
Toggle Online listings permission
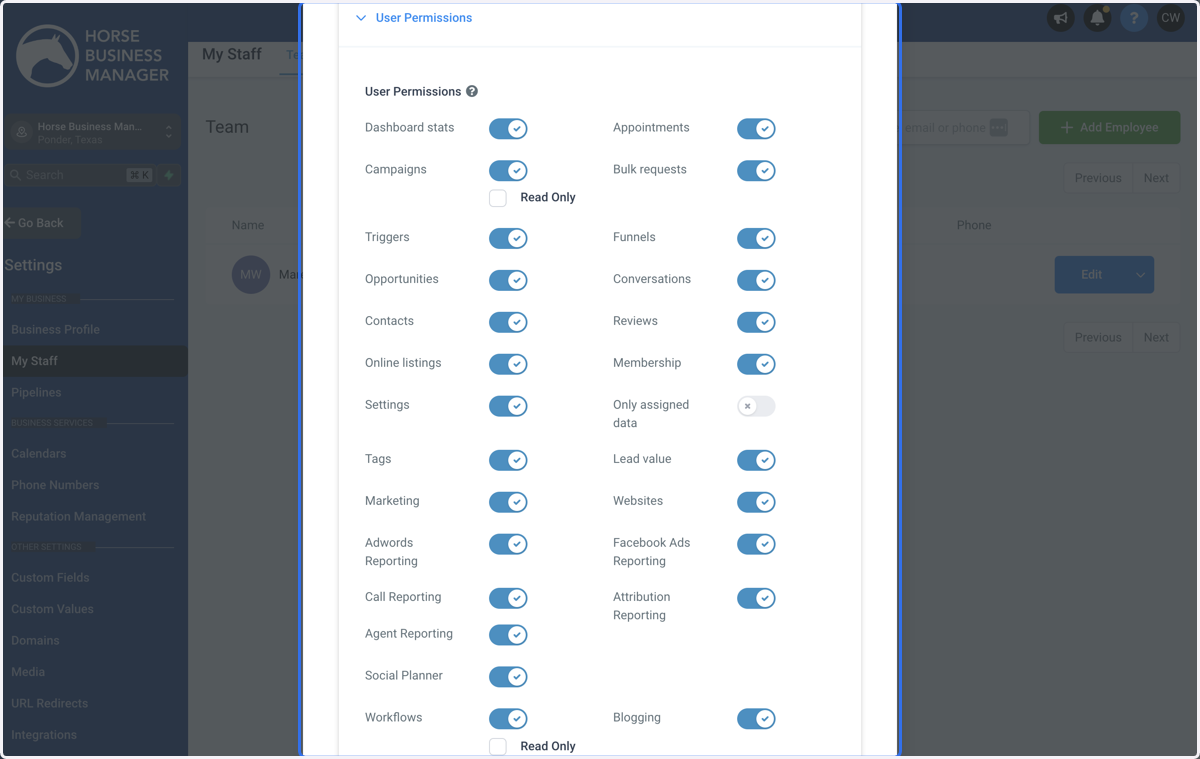pos(508,365)
